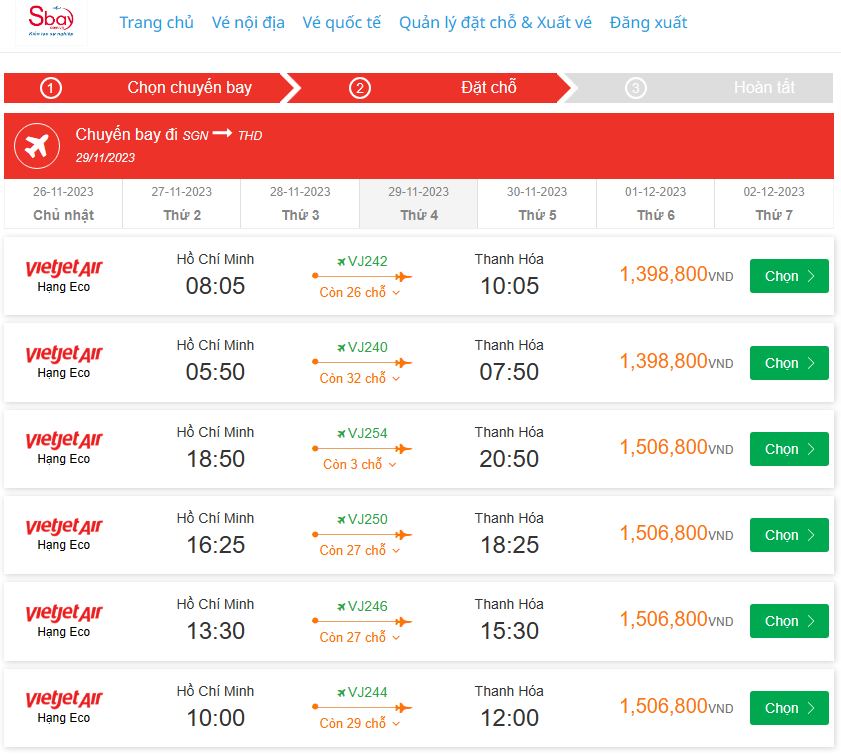Viewport: 841px width, 756px height.
Task: Expand seat details "Còn 26 chỗ"
Action: pyautogui.click(x=360, y=292)
